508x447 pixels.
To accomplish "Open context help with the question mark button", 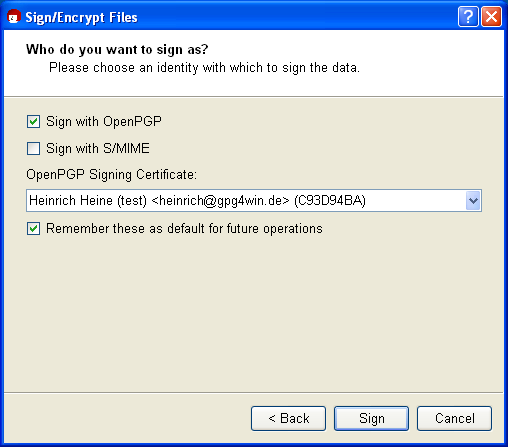I will 468,16.
